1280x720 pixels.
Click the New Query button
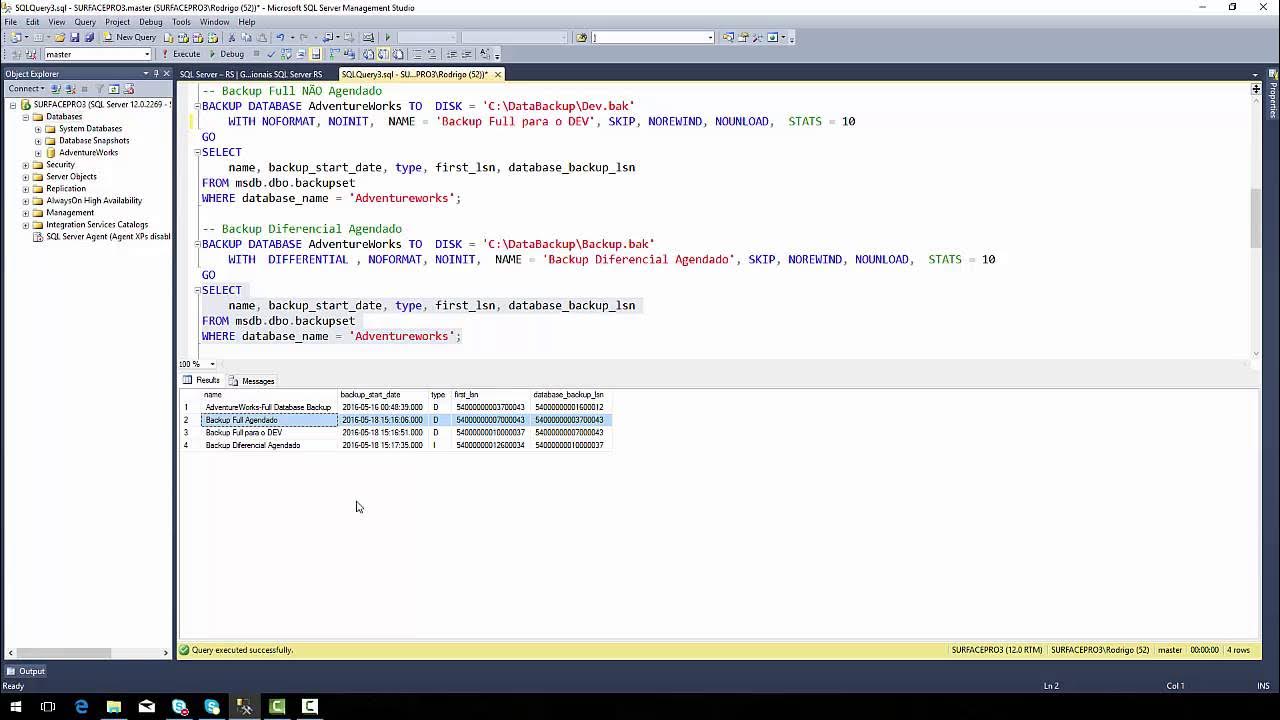coord(130,37)
